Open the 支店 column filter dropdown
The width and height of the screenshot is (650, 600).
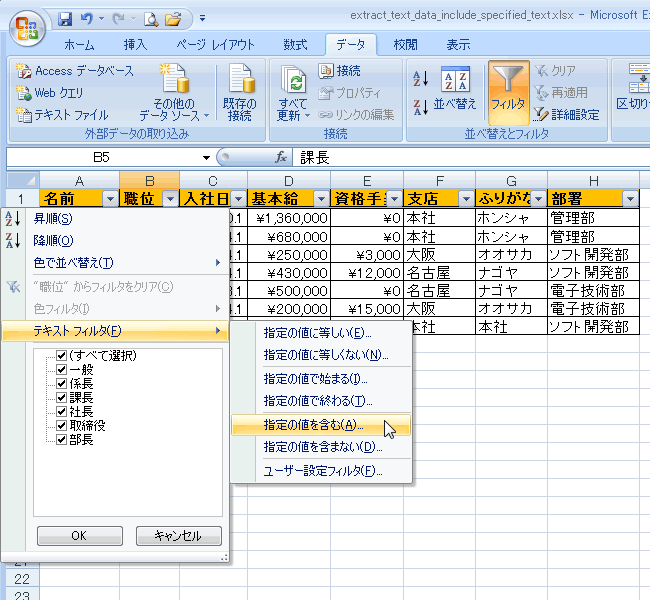pos(466,199)
